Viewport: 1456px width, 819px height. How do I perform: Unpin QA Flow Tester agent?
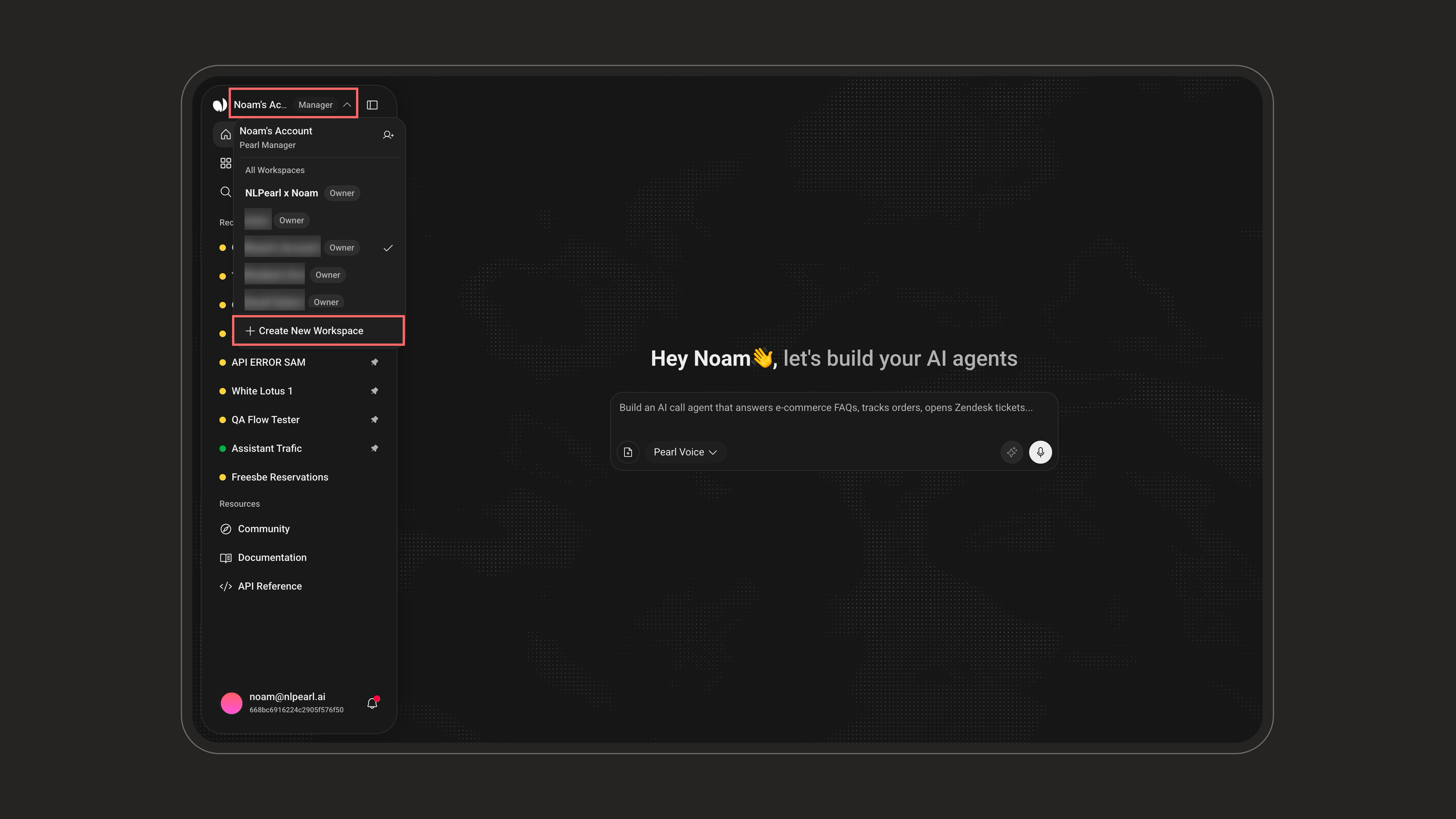374,420
